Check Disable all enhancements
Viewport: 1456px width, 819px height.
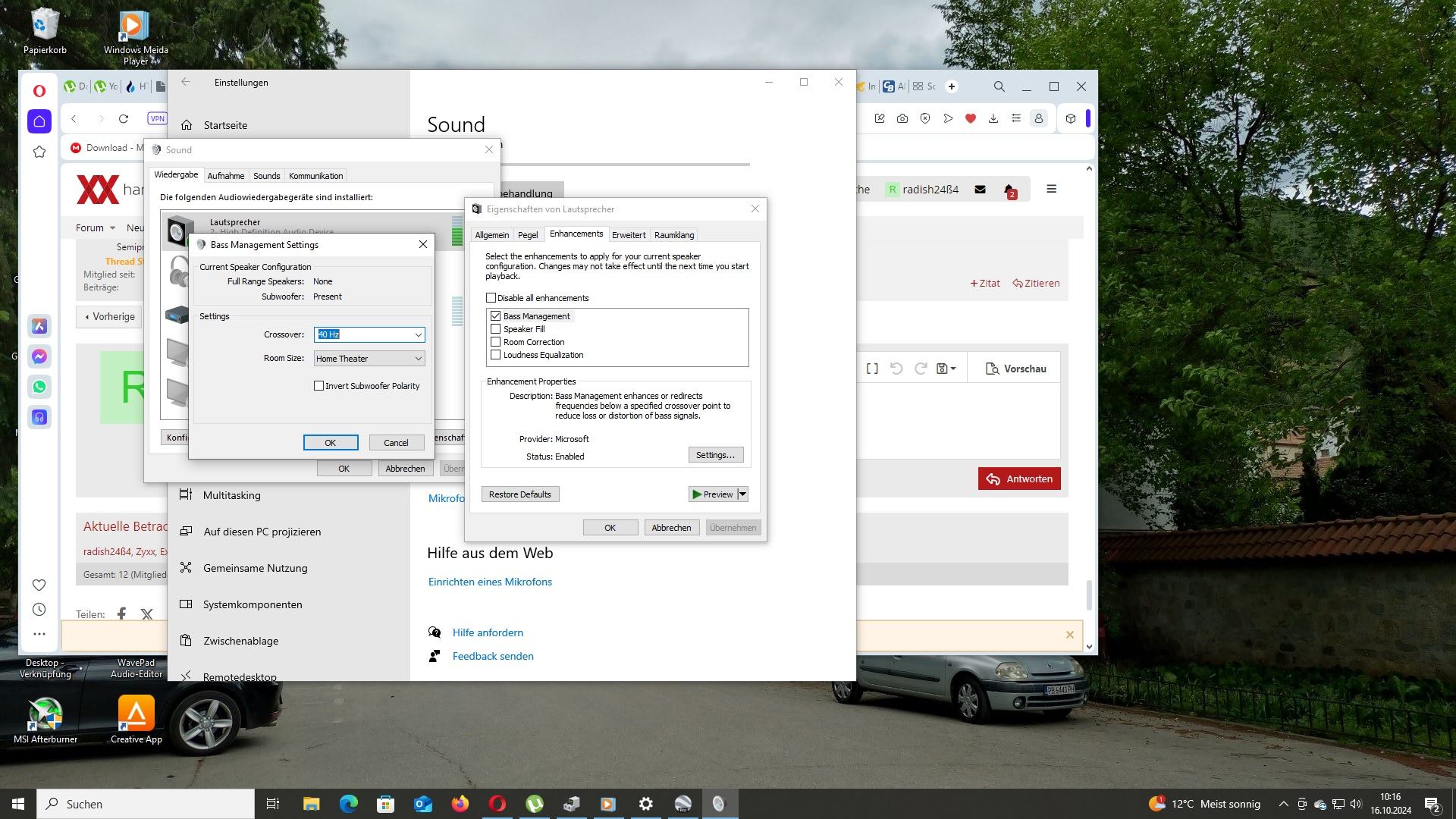point(491,298)
